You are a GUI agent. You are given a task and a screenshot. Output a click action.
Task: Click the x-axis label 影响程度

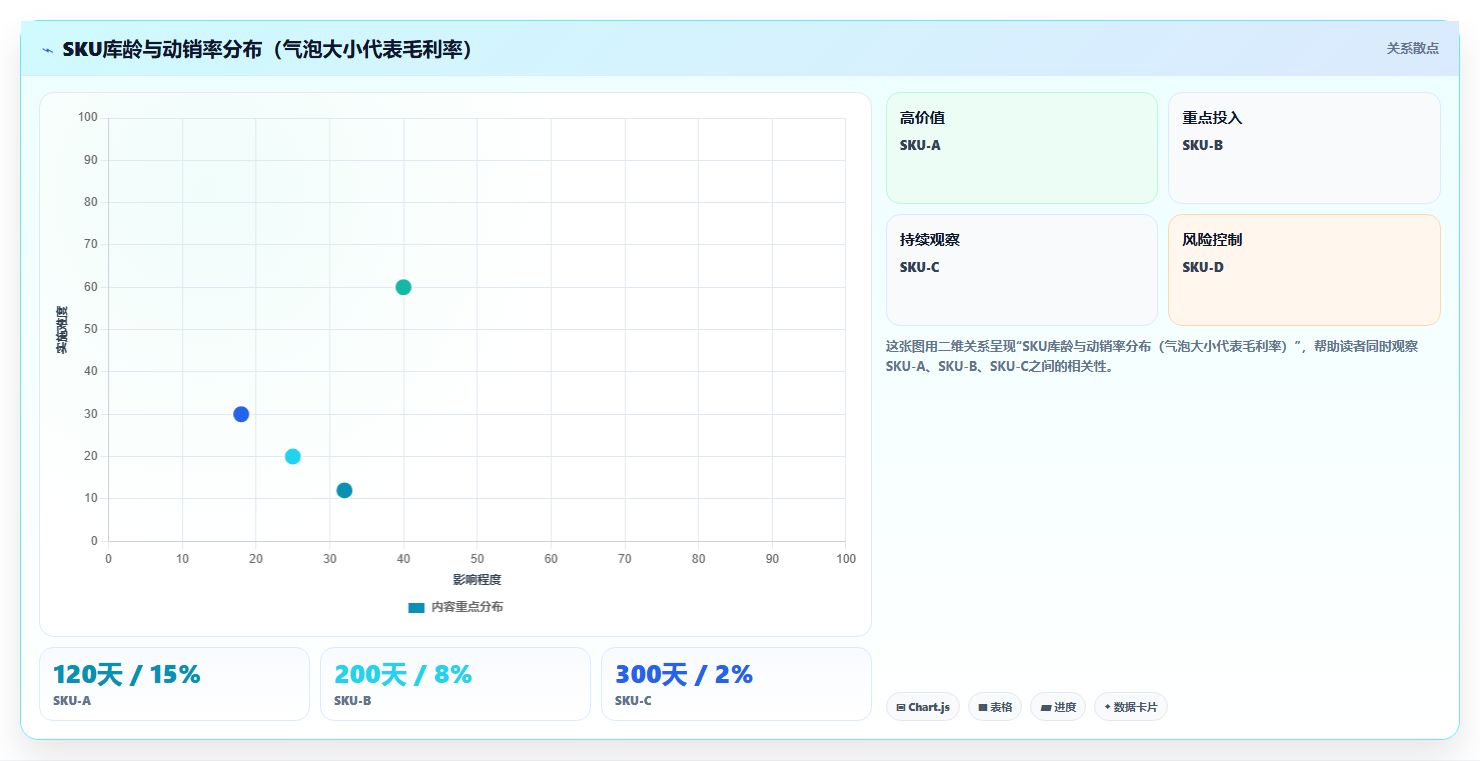(x=477, y=580)
